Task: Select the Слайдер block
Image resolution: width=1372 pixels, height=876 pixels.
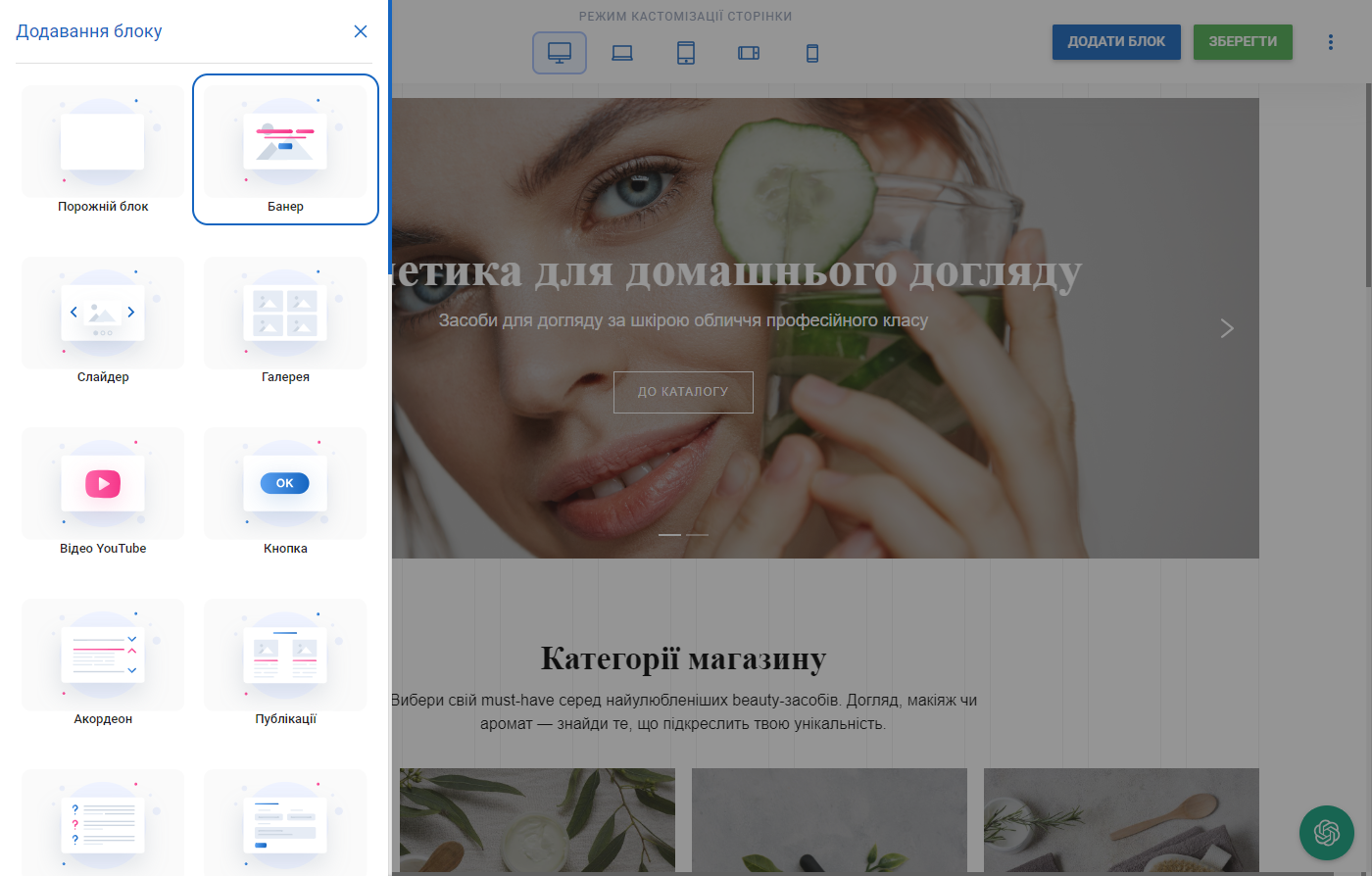Action: [x=102, y=312]
